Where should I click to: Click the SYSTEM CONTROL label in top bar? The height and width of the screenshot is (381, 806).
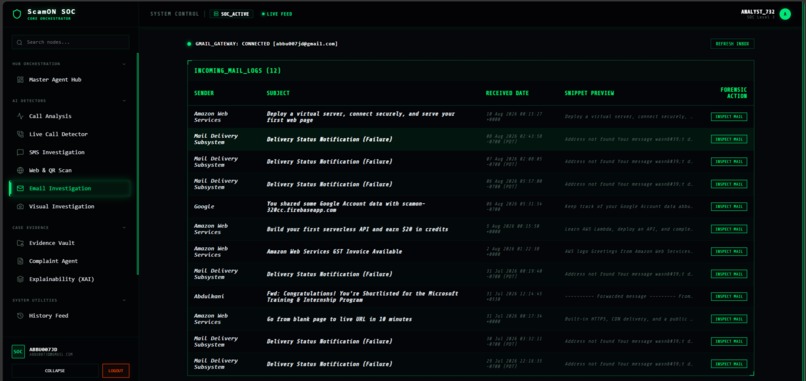click(x=174, y=14)
